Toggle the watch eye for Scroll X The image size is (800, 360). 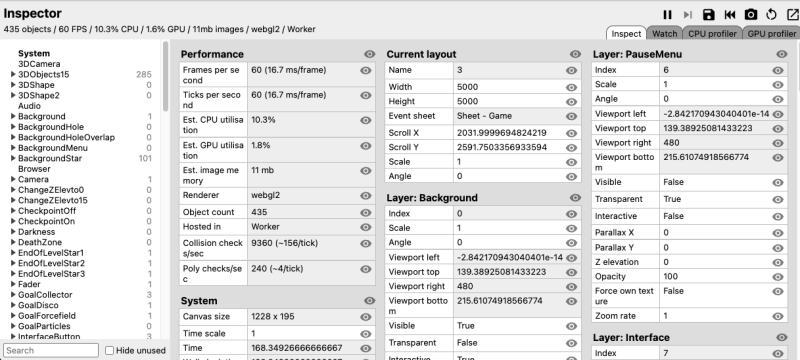(571, 133)
